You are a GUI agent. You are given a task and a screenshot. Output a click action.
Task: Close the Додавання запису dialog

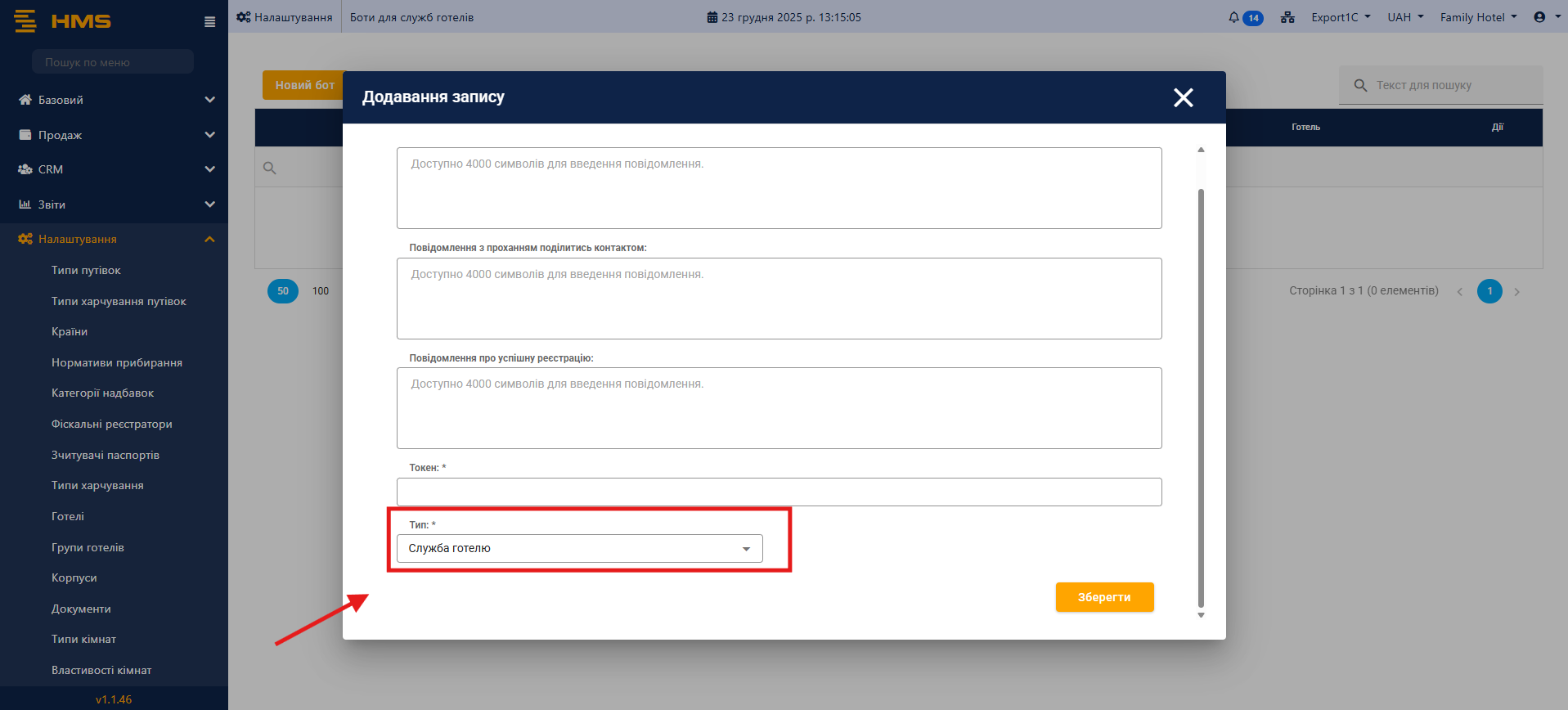coord(1183,98)
